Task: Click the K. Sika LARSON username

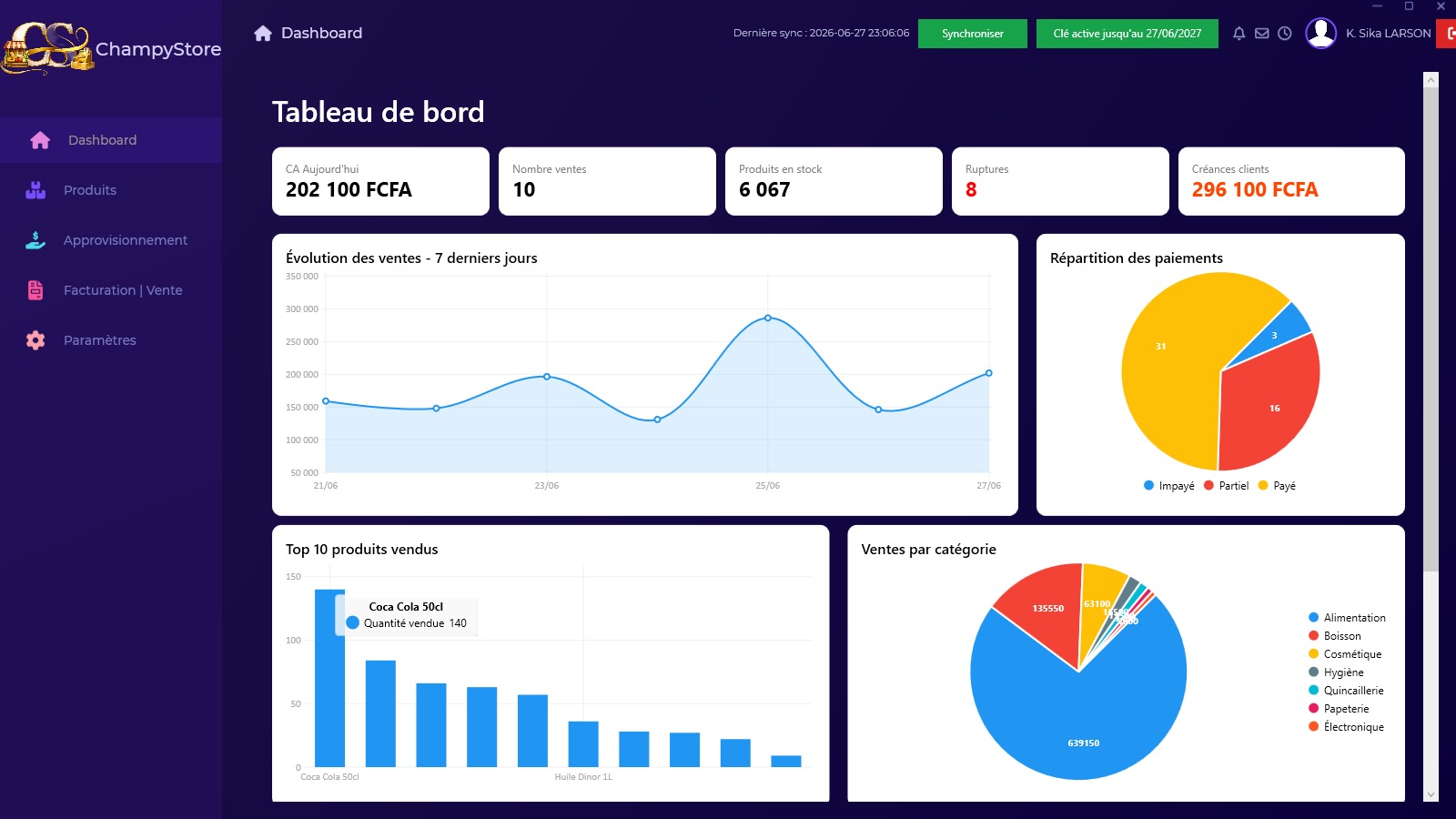Action: click(x=1388, y=33)
